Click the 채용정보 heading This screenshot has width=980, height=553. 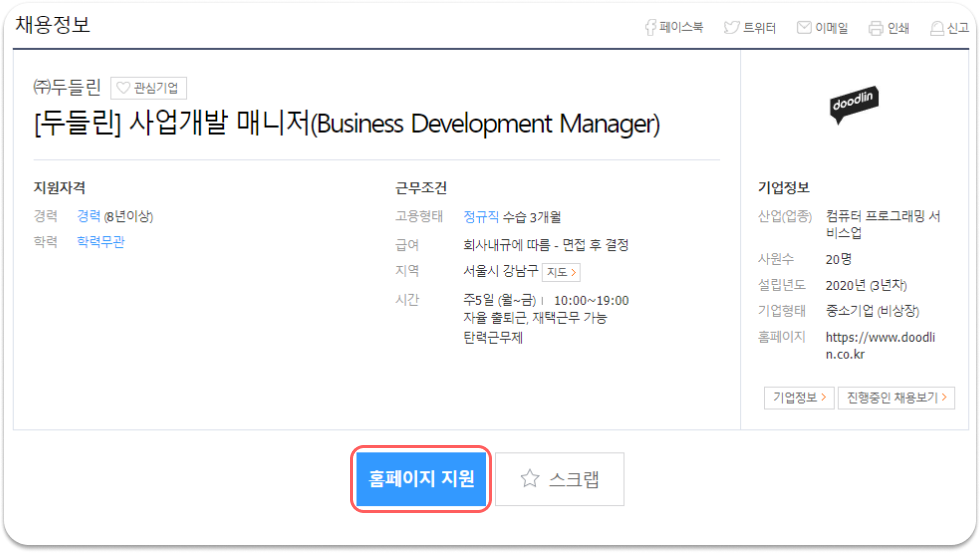coord(52,25)
